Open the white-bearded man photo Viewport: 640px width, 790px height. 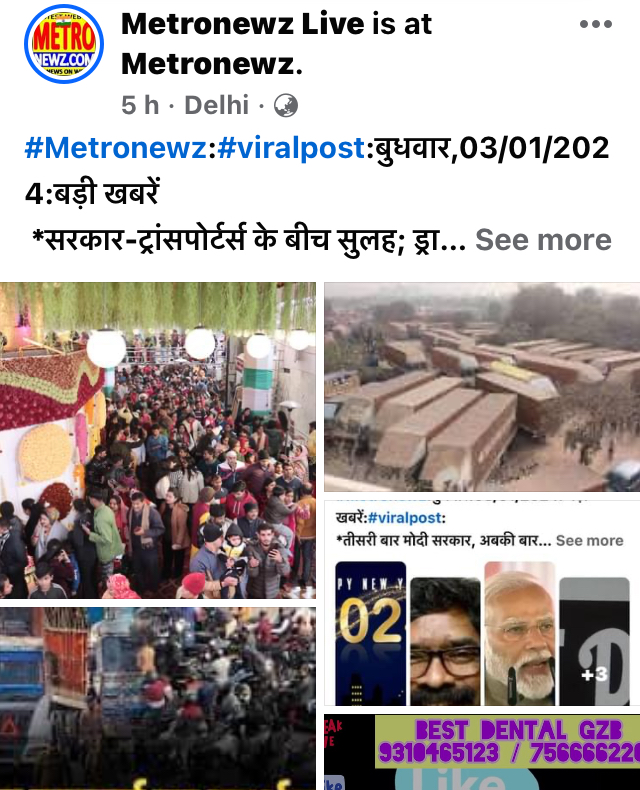click(520, 633)
